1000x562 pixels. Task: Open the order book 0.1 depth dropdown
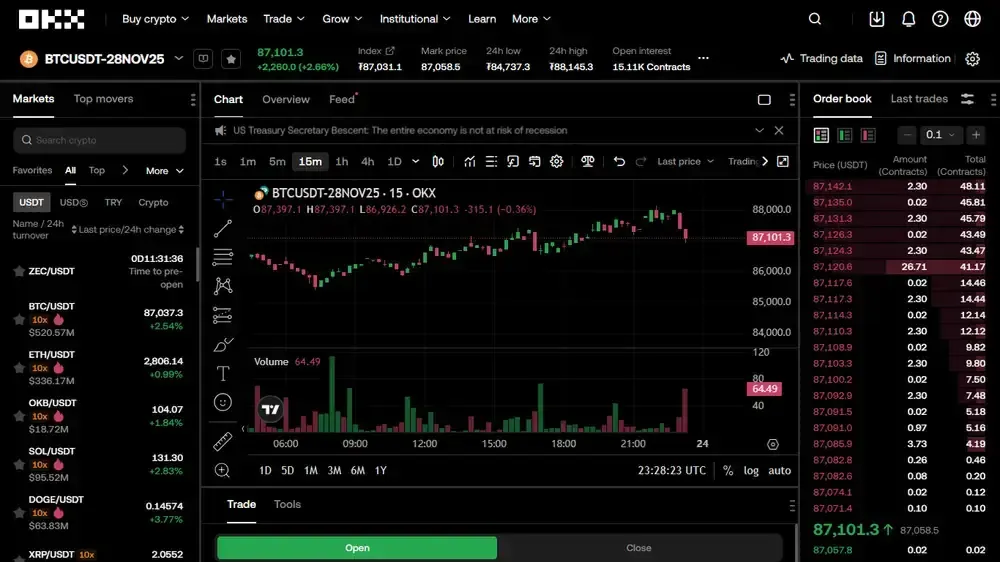pos(940,135)
